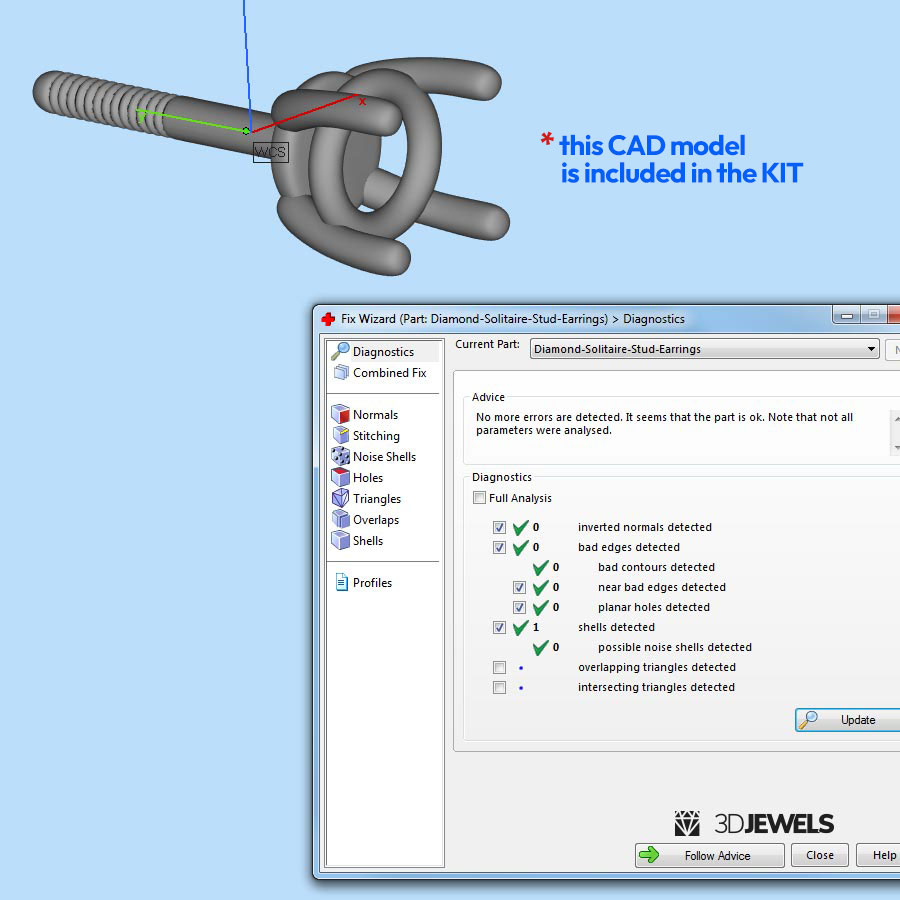Select the Overlaps icon
This screenshot has height=900, width=900.
coord(341,520)
